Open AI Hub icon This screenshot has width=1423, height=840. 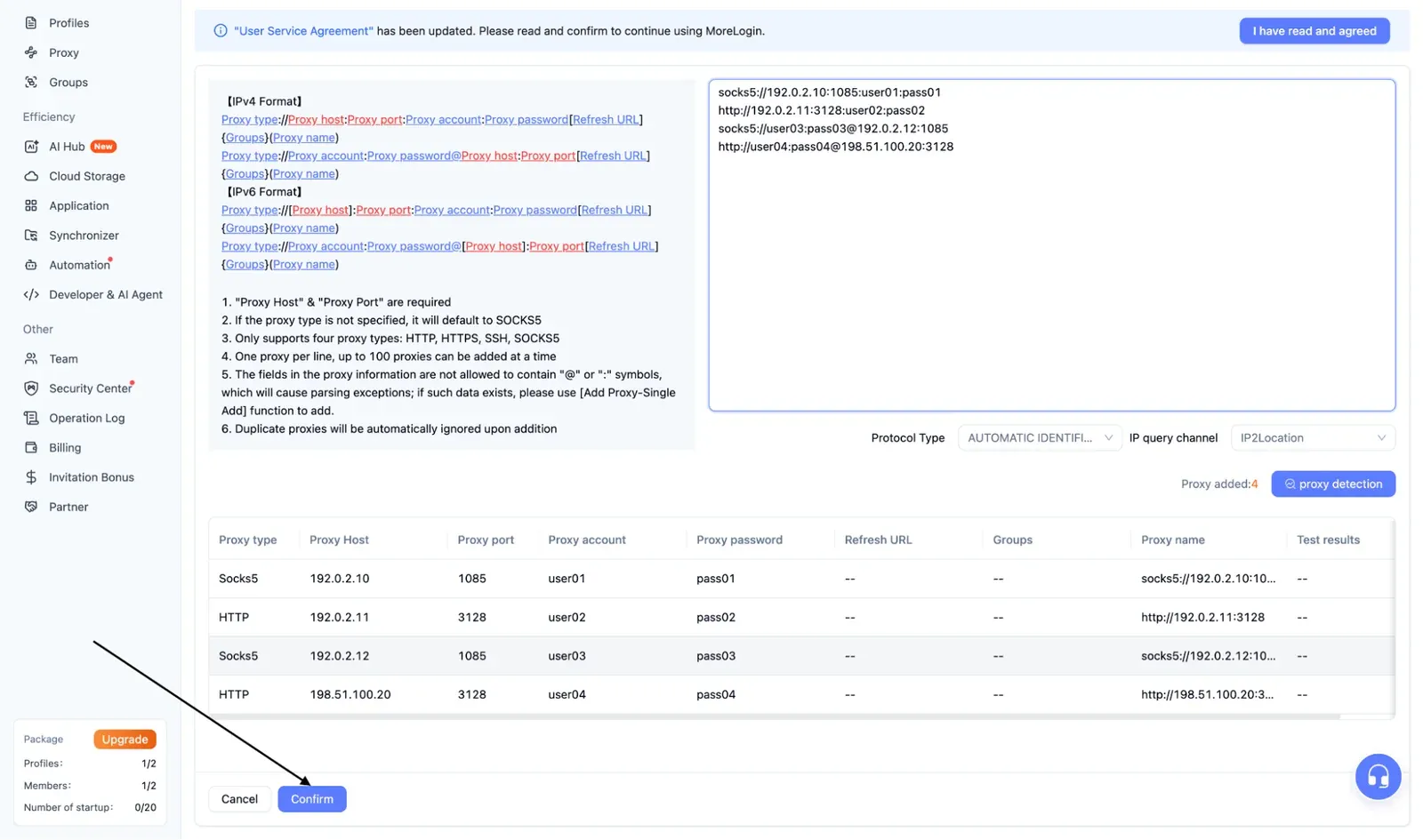point(31,147)
